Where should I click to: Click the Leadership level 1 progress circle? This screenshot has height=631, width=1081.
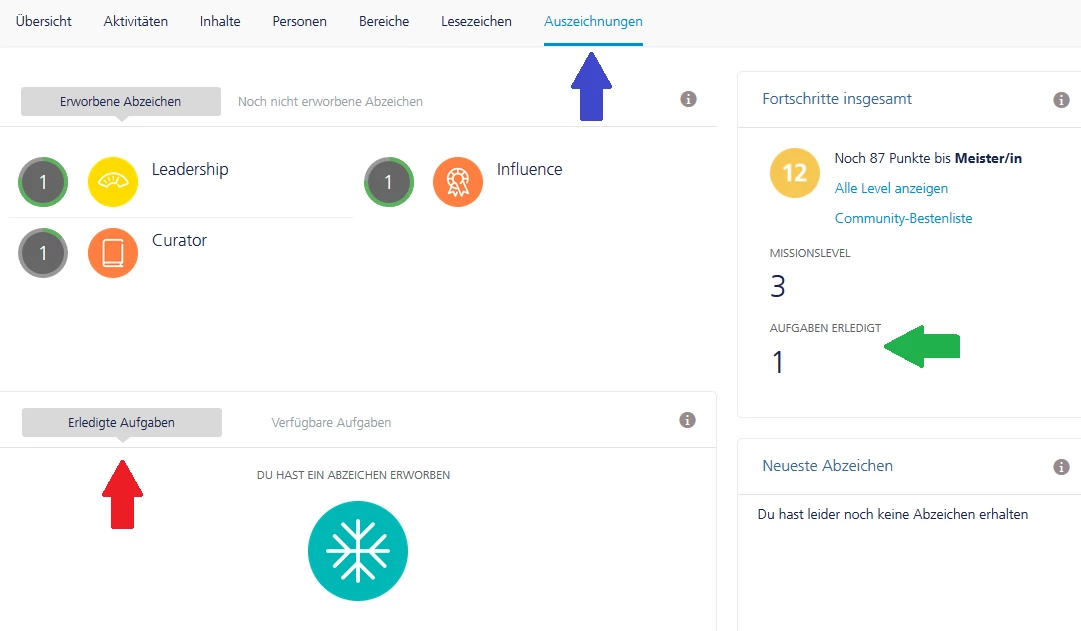point(43,182)
